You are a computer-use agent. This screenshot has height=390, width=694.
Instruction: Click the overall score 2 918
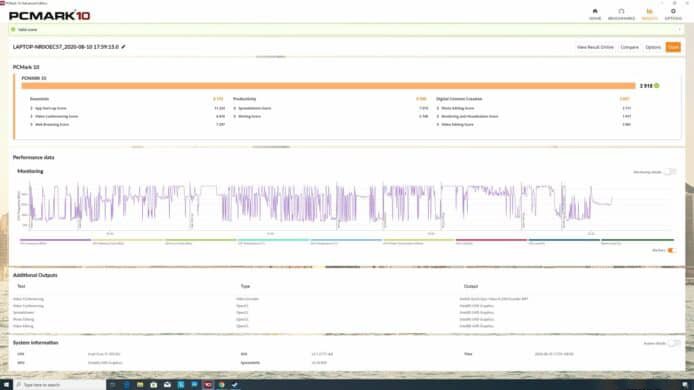tap(646, 86)
